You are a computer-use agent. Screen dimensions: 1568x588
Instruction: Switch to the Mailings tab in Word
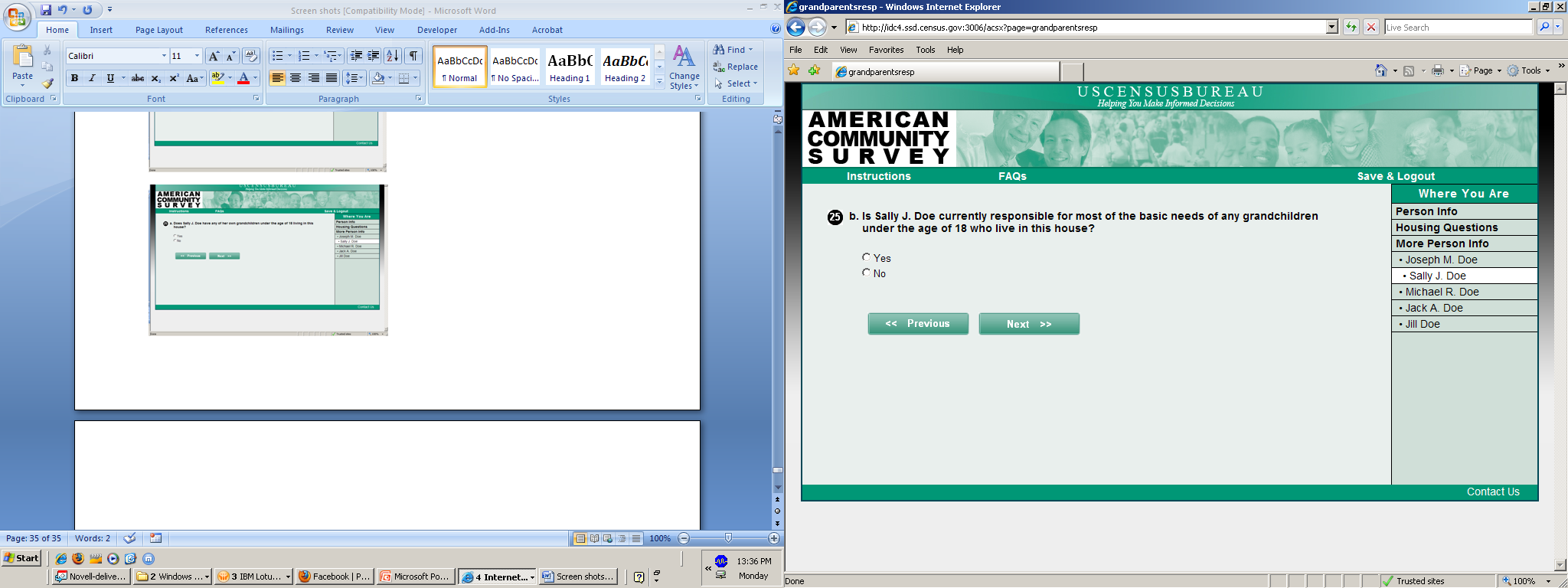pyautogui.click(x=287, y=30)
